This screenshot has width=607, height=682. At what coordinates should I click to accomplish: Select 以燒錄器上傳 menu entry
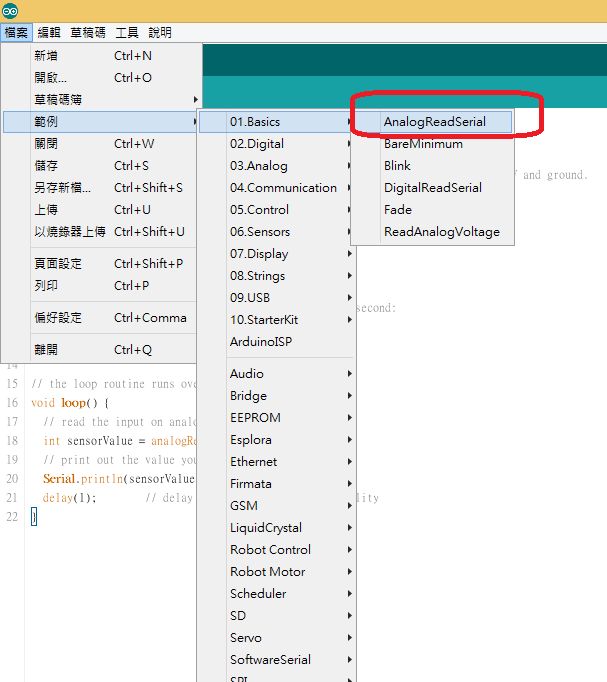[x=100, y=232]
